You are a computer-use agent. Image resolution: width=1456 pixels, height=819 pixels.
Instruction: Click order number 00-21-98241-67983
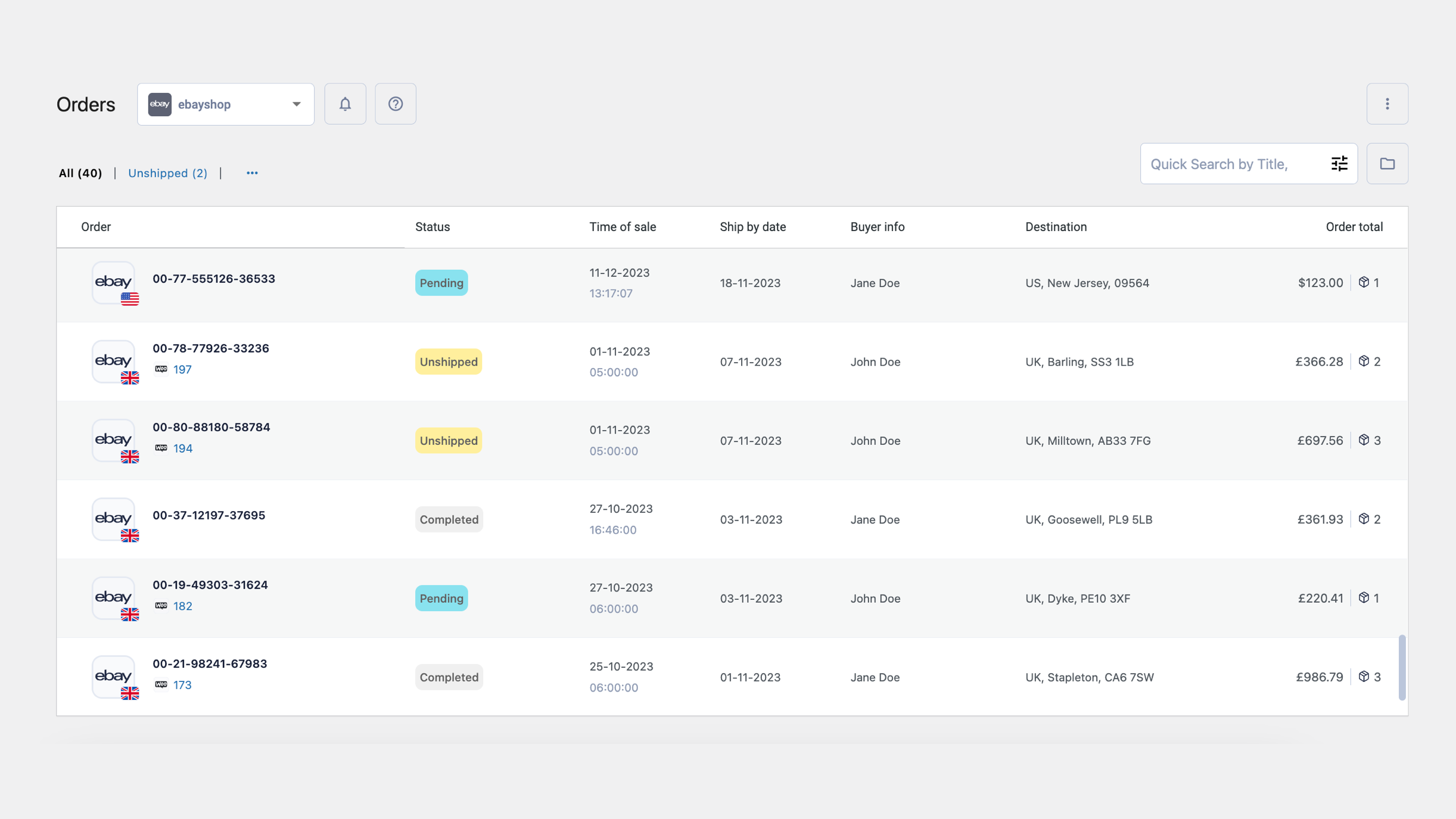tap(210, 664)
